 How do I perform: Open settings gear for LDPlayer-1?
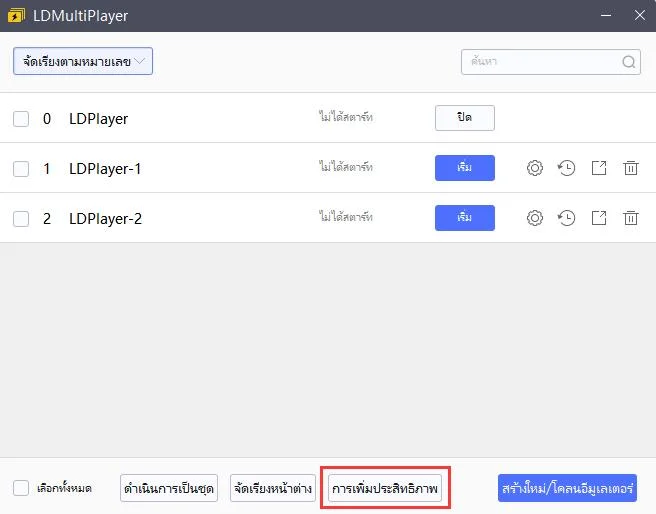pos(535,168)
